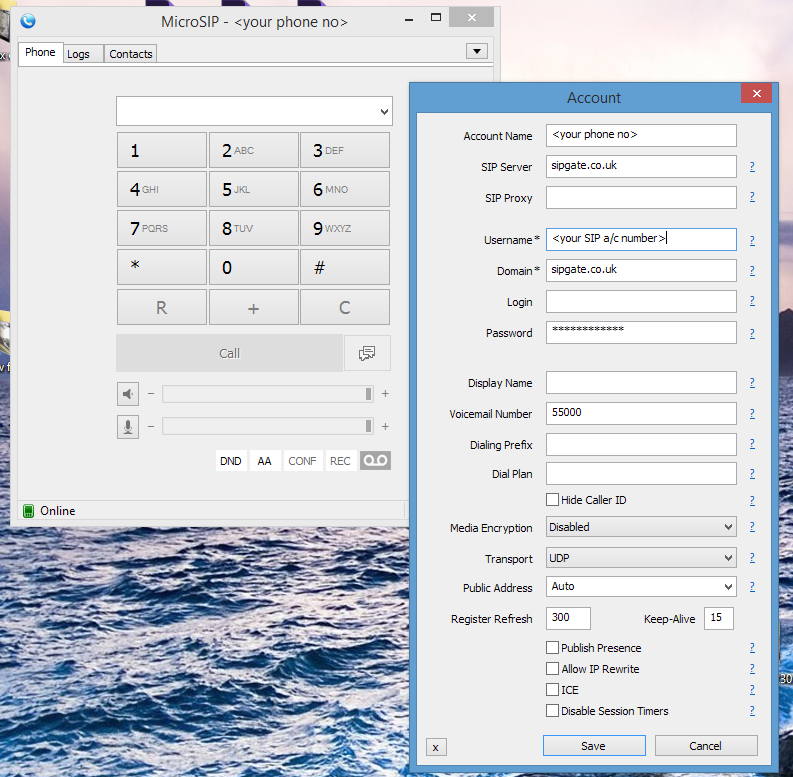Decrease speaker volume with minus sign
793x777 pixels.
pos(151,394)
